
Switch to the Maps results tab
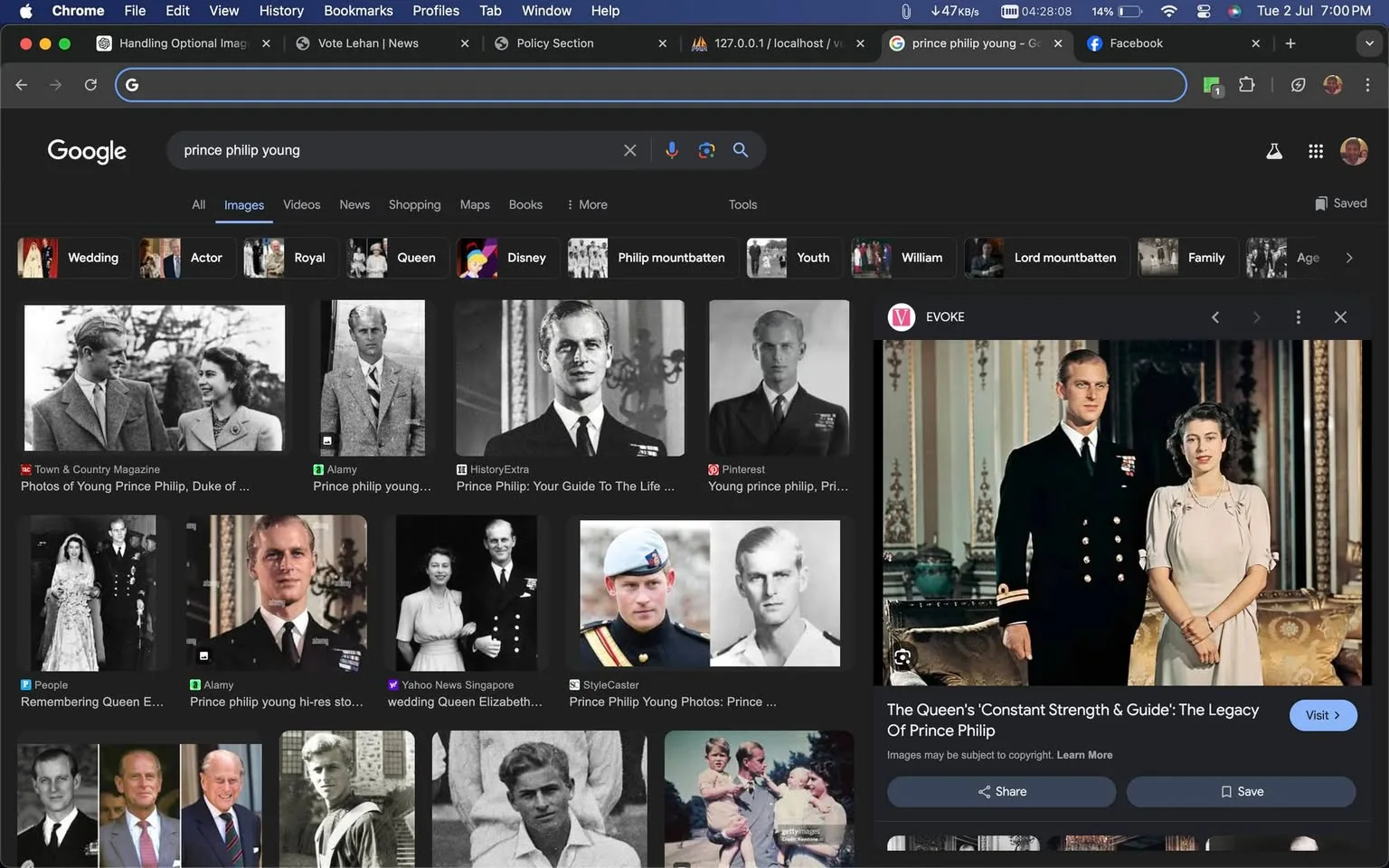(x=475, y=205)
